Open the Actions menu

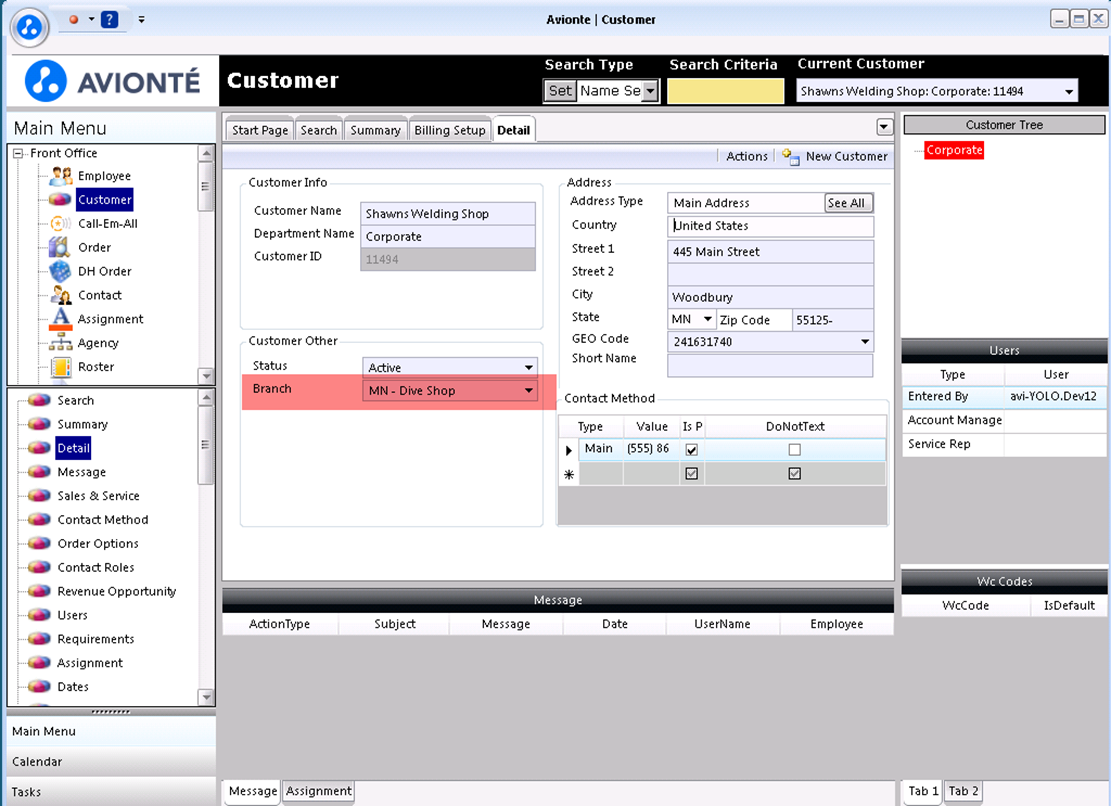[x=747, y=157]
